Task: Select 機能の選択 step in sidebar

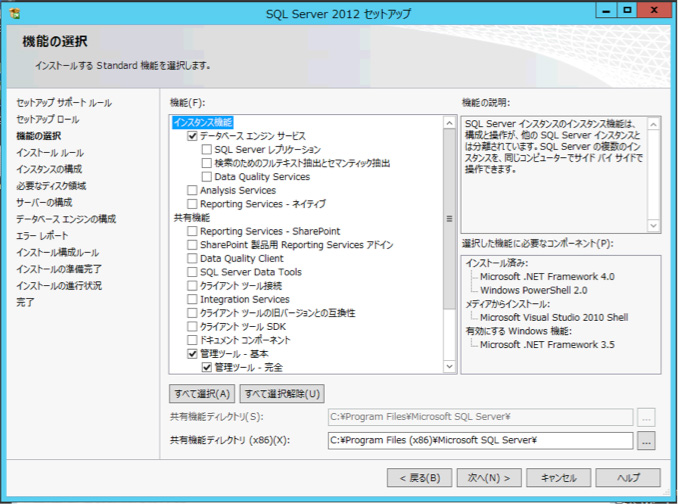Action: (x=39, y=136)
